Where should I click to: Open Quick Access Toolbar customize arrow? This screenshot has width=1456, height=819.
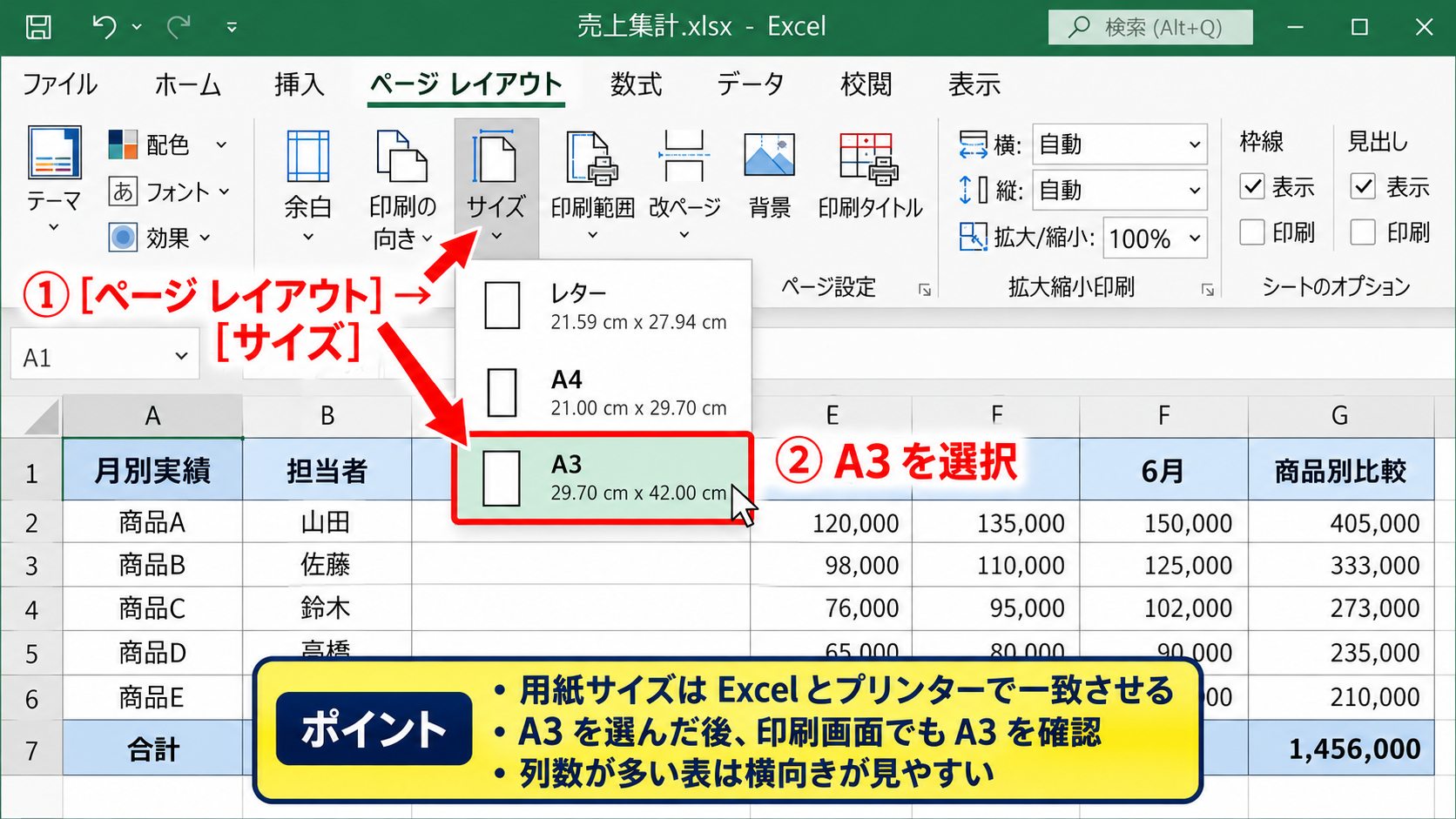tap(232, 27)
